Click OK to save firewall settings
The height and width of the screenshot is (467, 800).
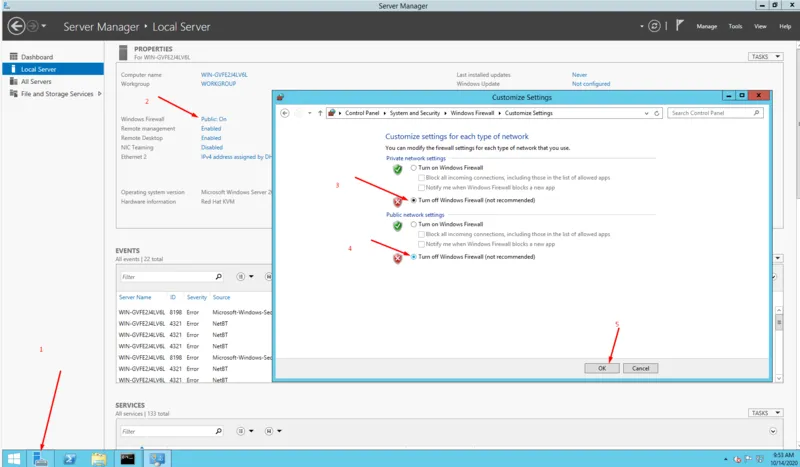click(602, 368)
